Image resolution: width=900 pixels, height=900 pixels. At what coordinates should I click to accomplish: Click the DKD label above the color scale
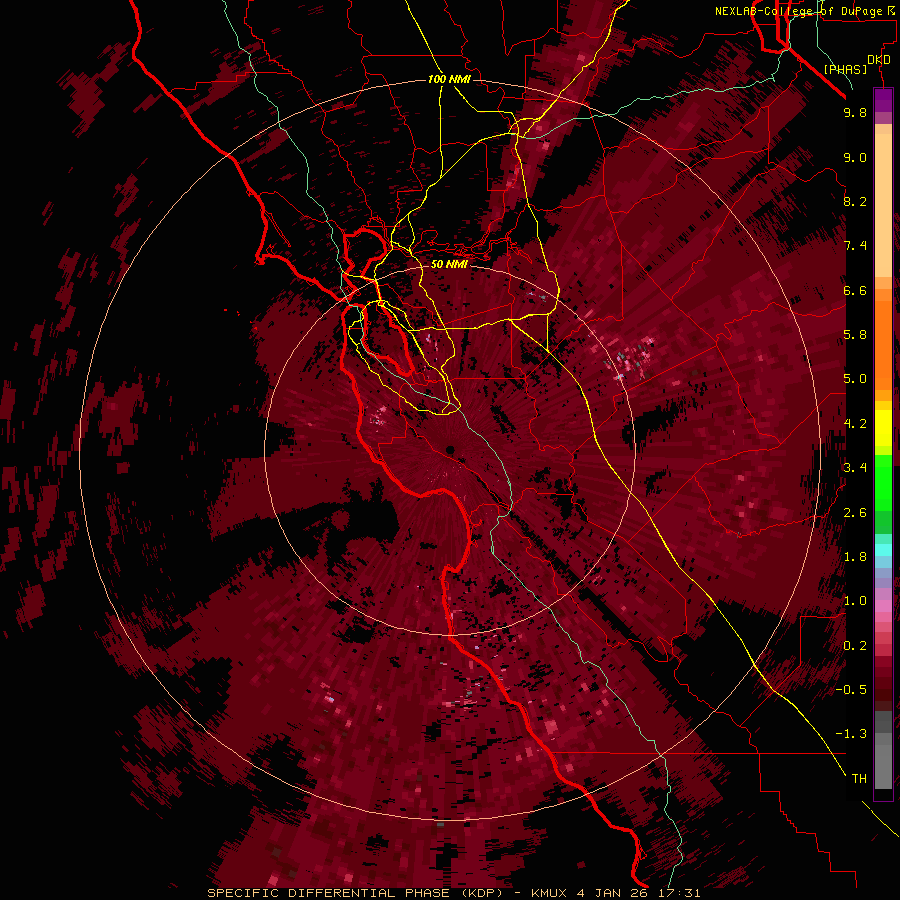(879, 60)
